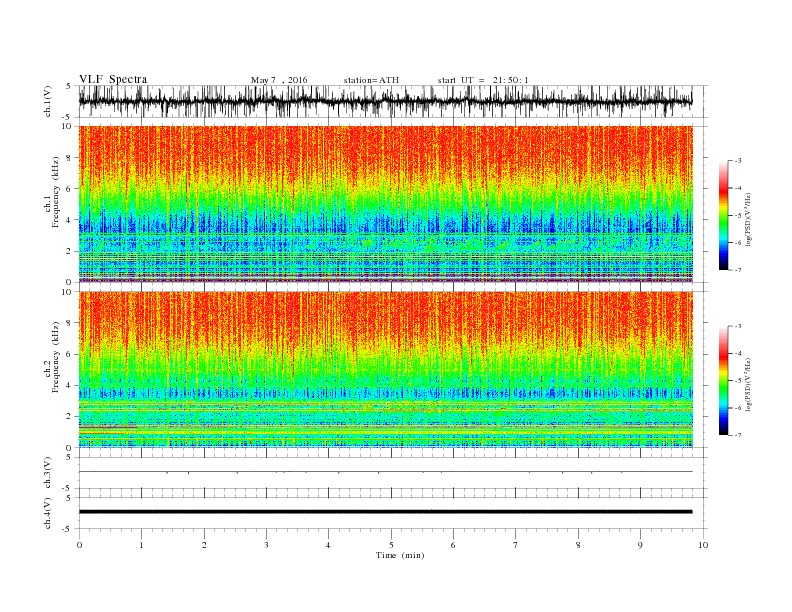Click time axis tick label 0

click(79, 545)
